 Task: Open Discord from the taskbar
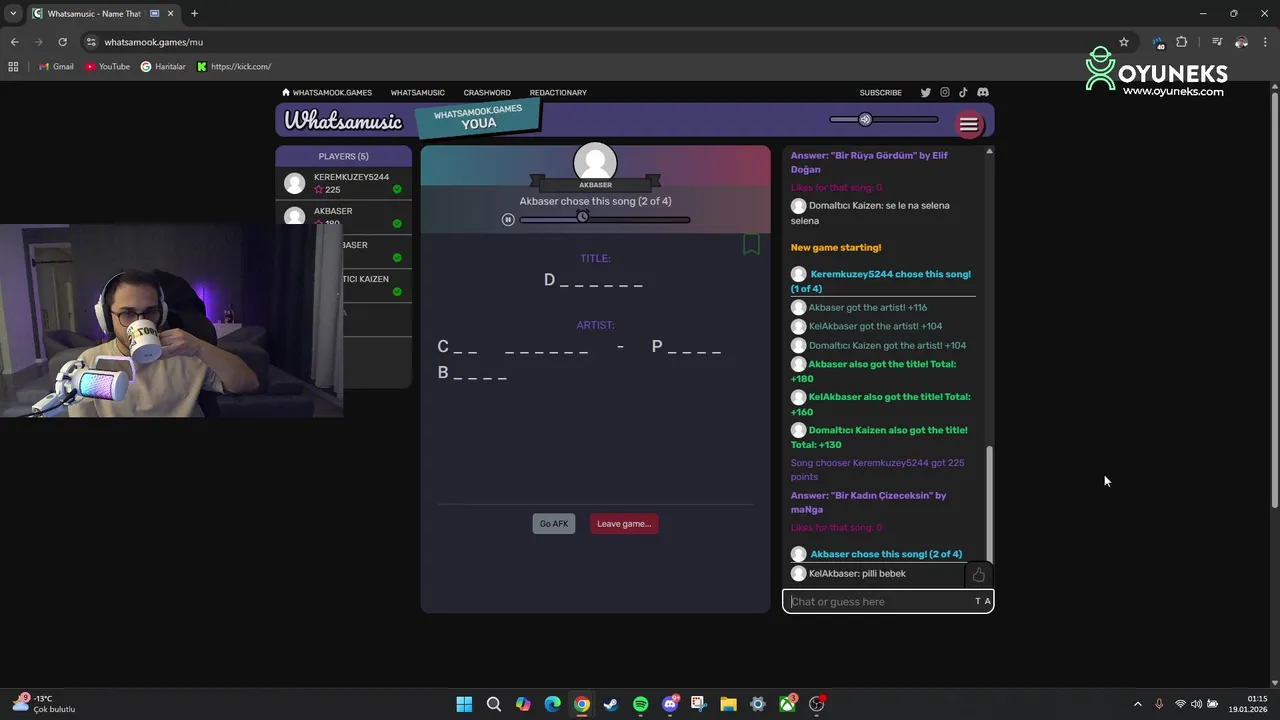[669, 704]
